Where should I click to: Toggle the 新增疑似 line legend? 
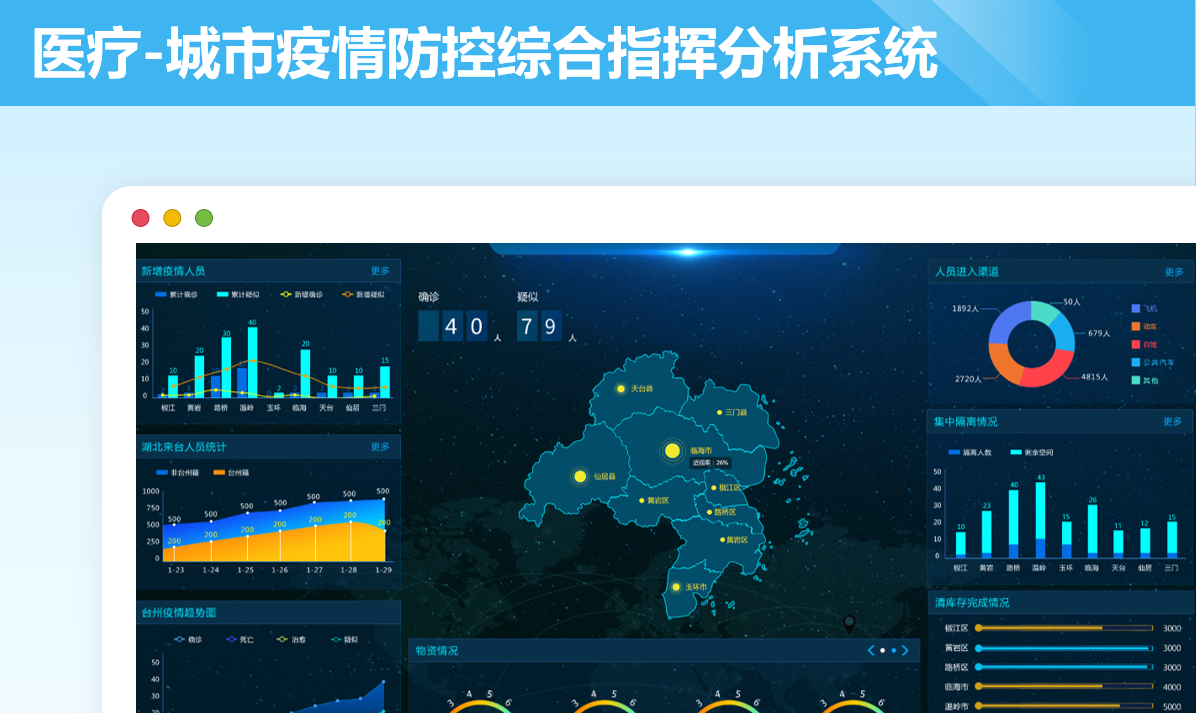point(363,294)
